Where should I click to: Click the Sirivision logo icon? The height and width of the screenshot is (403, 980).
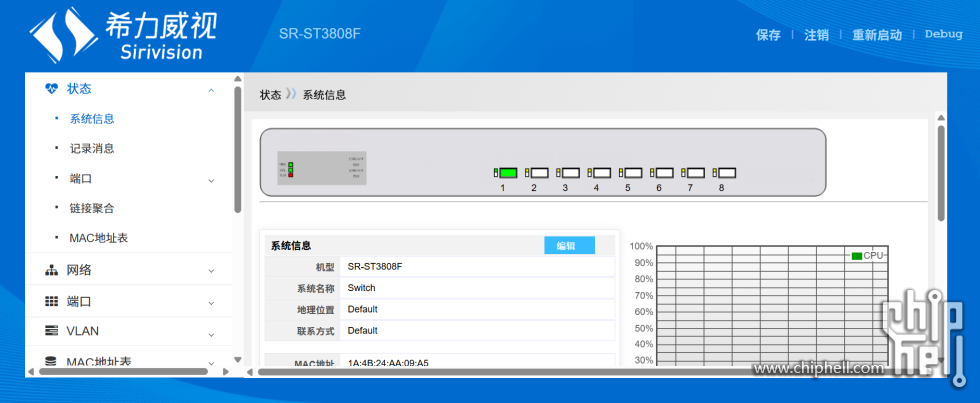tap(61, 35)
